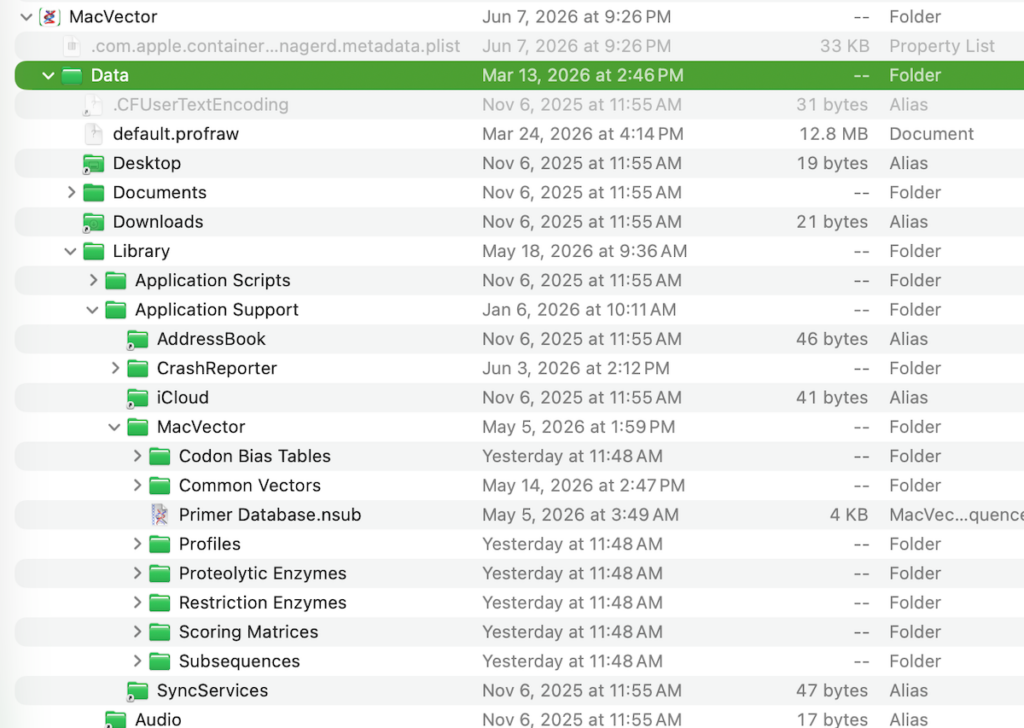
Task: Click the 4 KB size value
Action: point(849,515)
